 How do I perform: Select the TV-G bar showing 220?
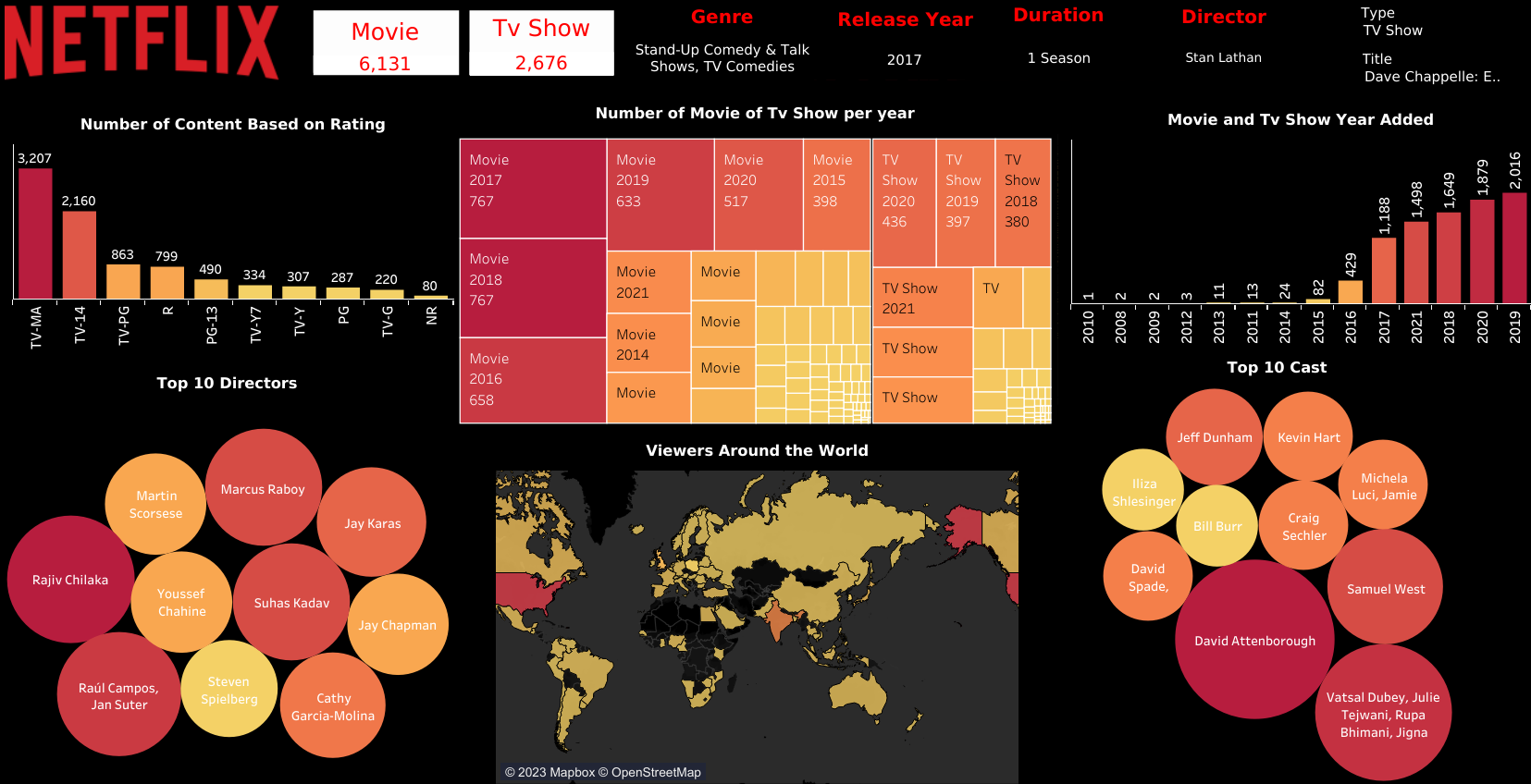387,294
